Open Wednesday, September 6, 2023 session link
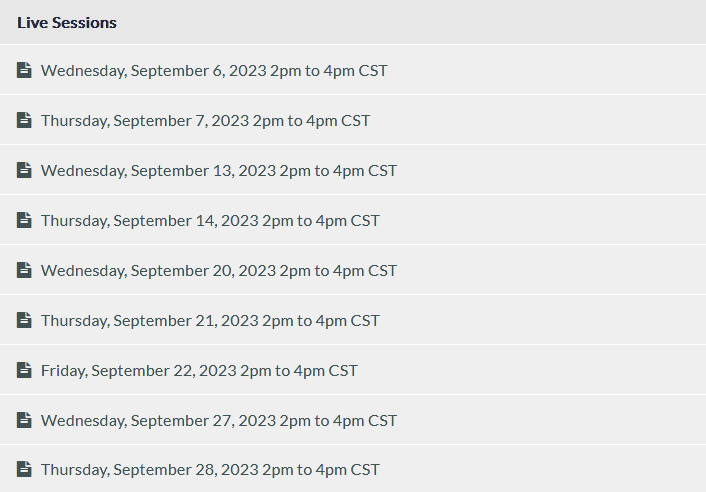The height and width of the screenshot is (492, 706). pyautogui.click(x=214, y=70)
